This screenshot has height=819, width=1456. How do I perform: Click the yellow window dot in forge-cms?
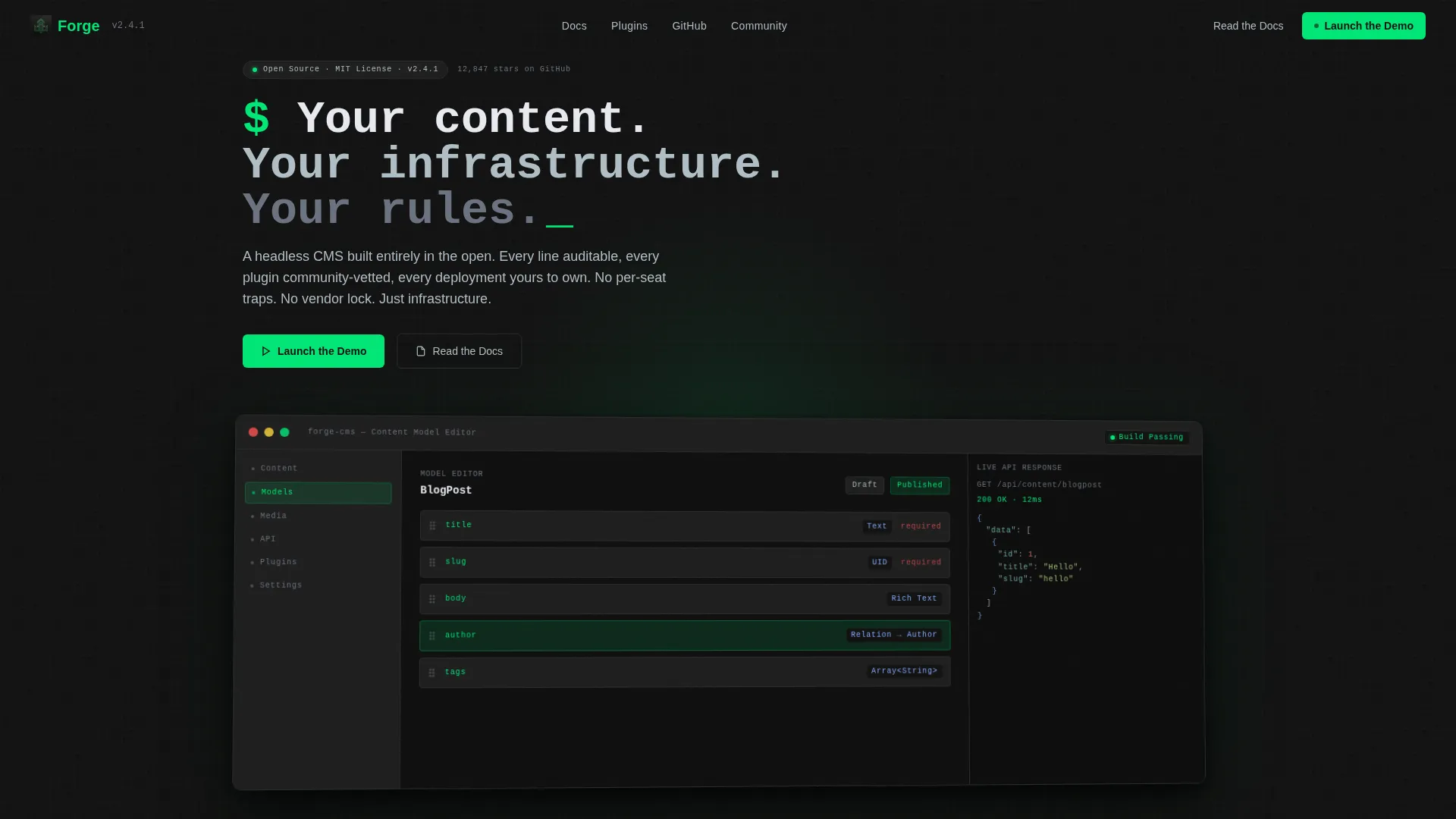268,432
